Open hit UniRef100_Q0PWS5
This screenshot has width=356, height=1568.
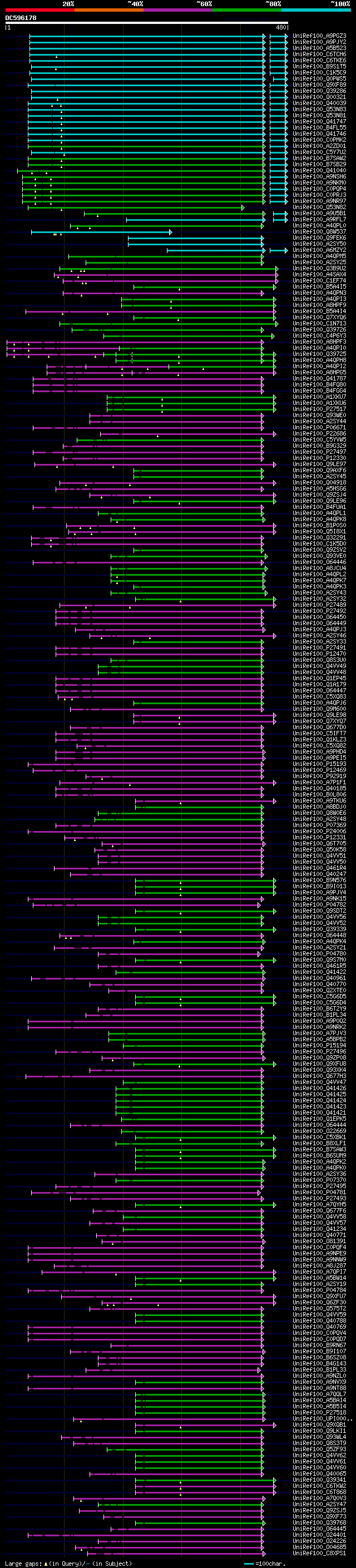319,78
